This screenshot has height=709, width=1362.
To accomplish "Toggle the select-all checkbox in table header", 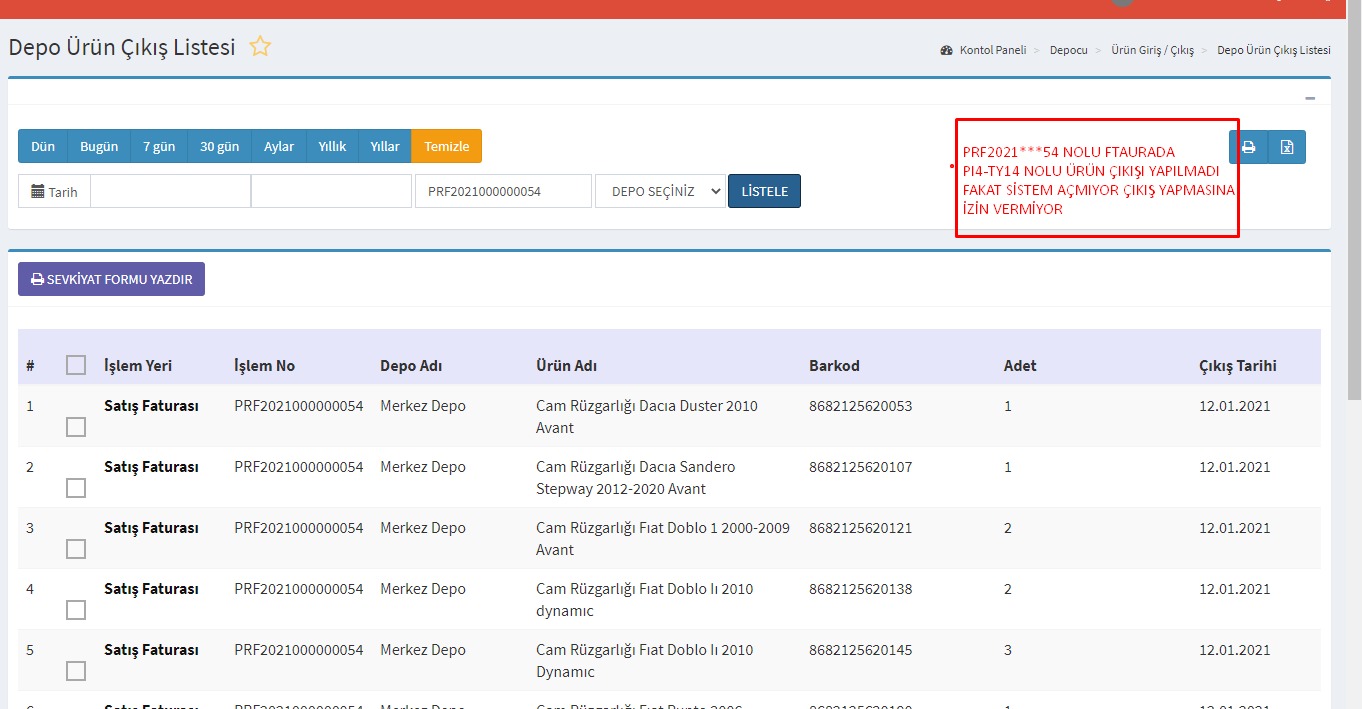I will coord(76,365).
